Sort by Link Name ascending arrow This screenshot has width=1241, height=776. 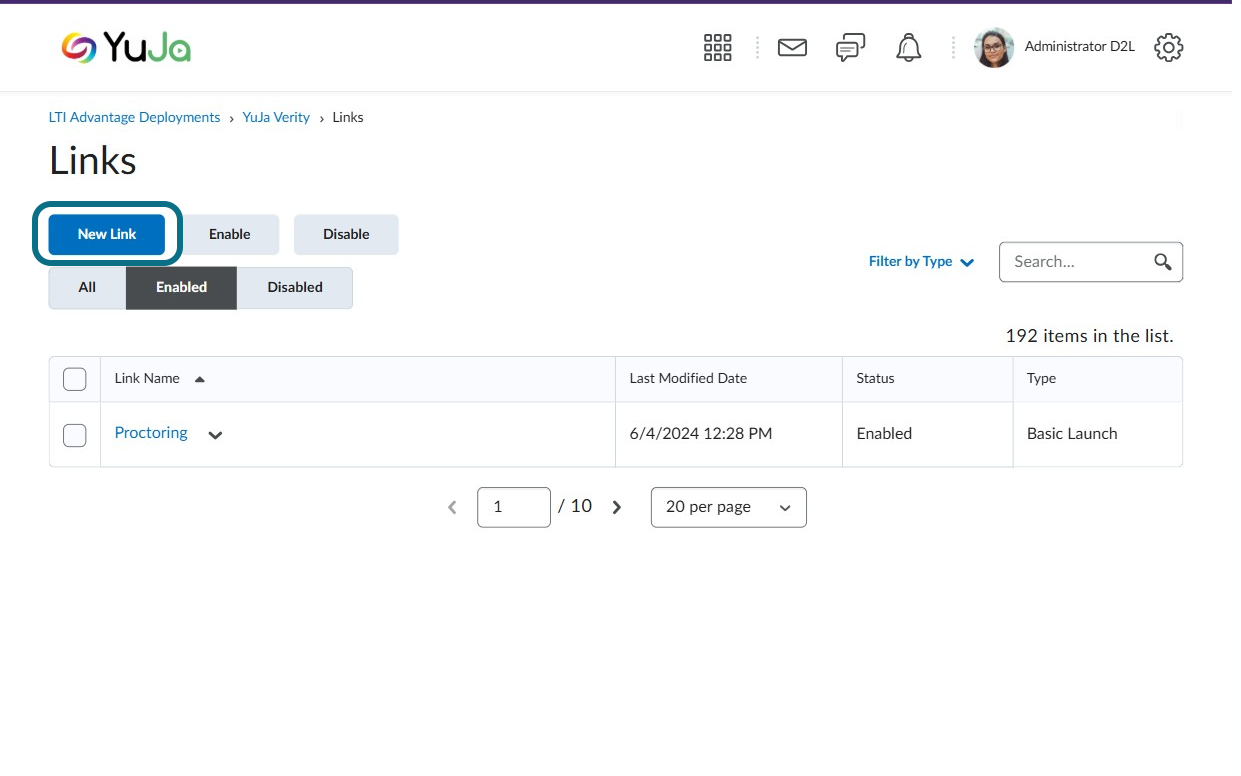[x=199, y=379]
